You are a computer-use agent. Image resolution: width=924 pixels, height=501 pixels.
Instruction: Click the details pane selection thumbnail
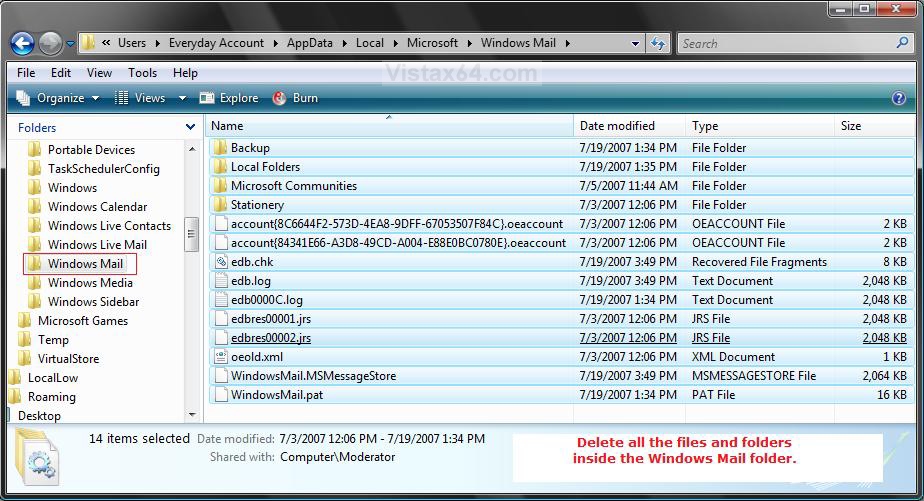pos(37,457)
